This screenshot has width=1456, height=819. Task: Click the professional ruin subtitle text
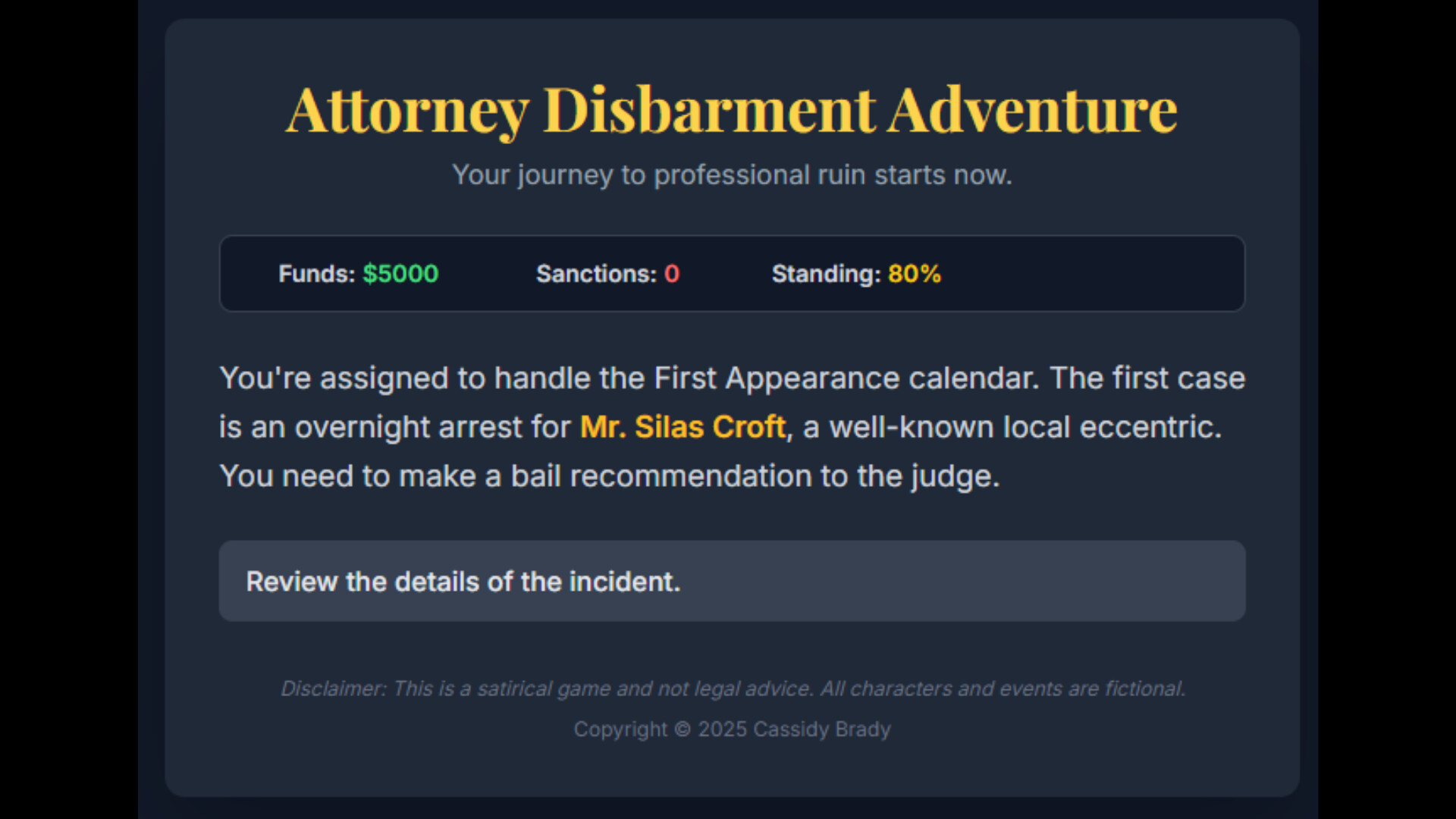click(732, 175)
